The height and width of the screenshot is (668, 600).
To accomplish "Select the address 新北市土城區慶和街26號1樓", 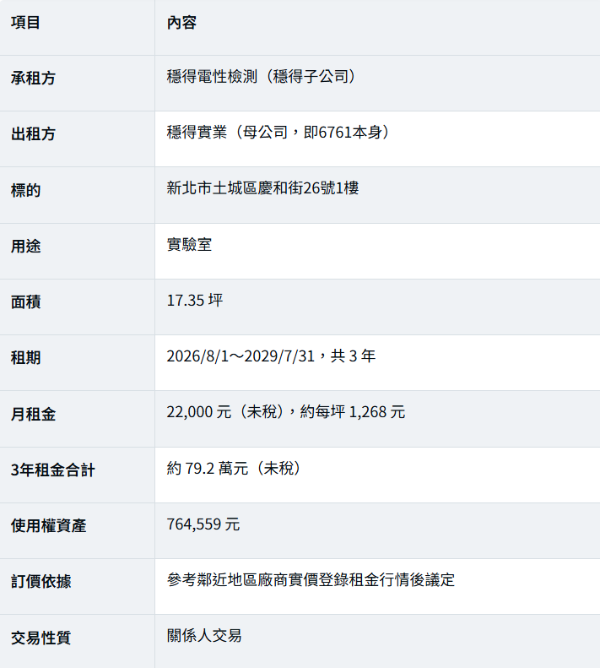I will (x=263, y=188).
